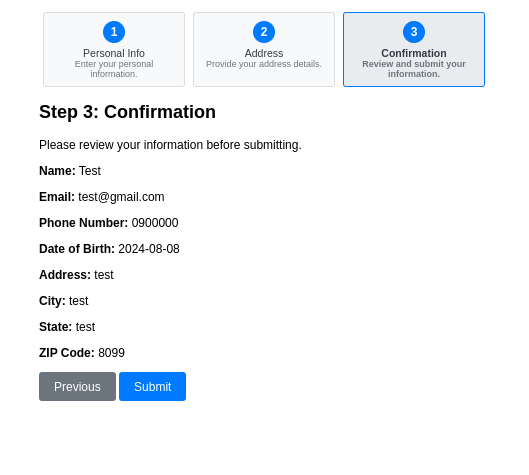Click the step 3 circle icon
Viewport: 529px width, 475px height.
pyautogui.click(x=414, y=32)
